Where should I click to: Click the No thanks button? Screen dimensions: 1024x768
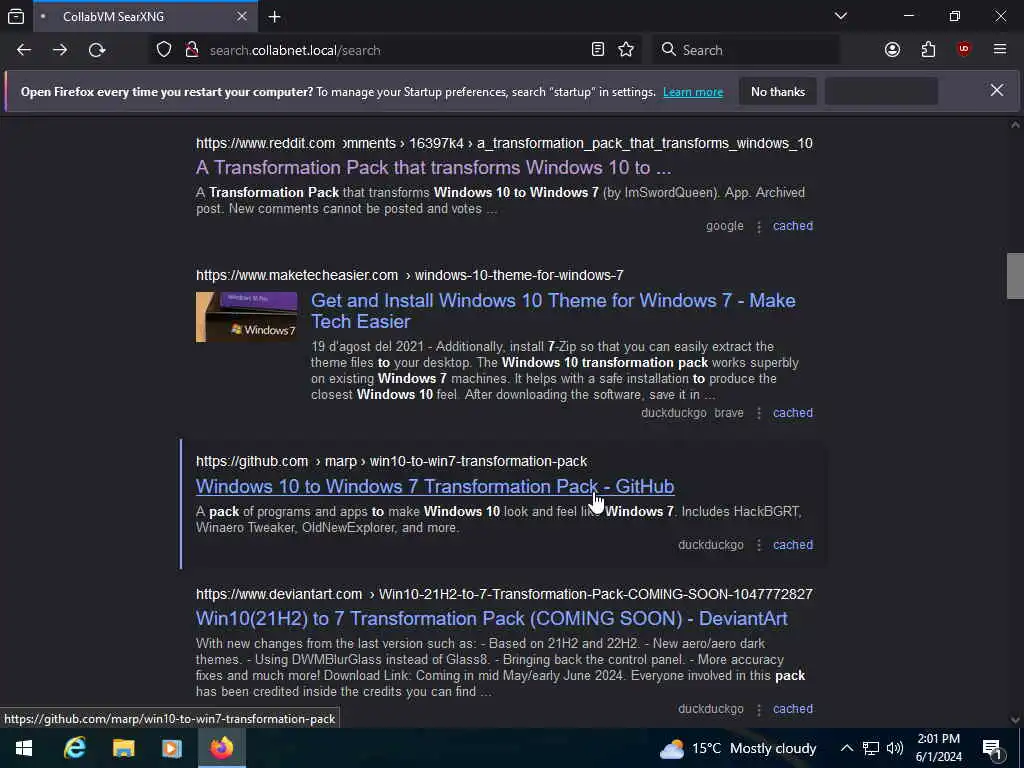pyautogui.click(x=778, y=91)
